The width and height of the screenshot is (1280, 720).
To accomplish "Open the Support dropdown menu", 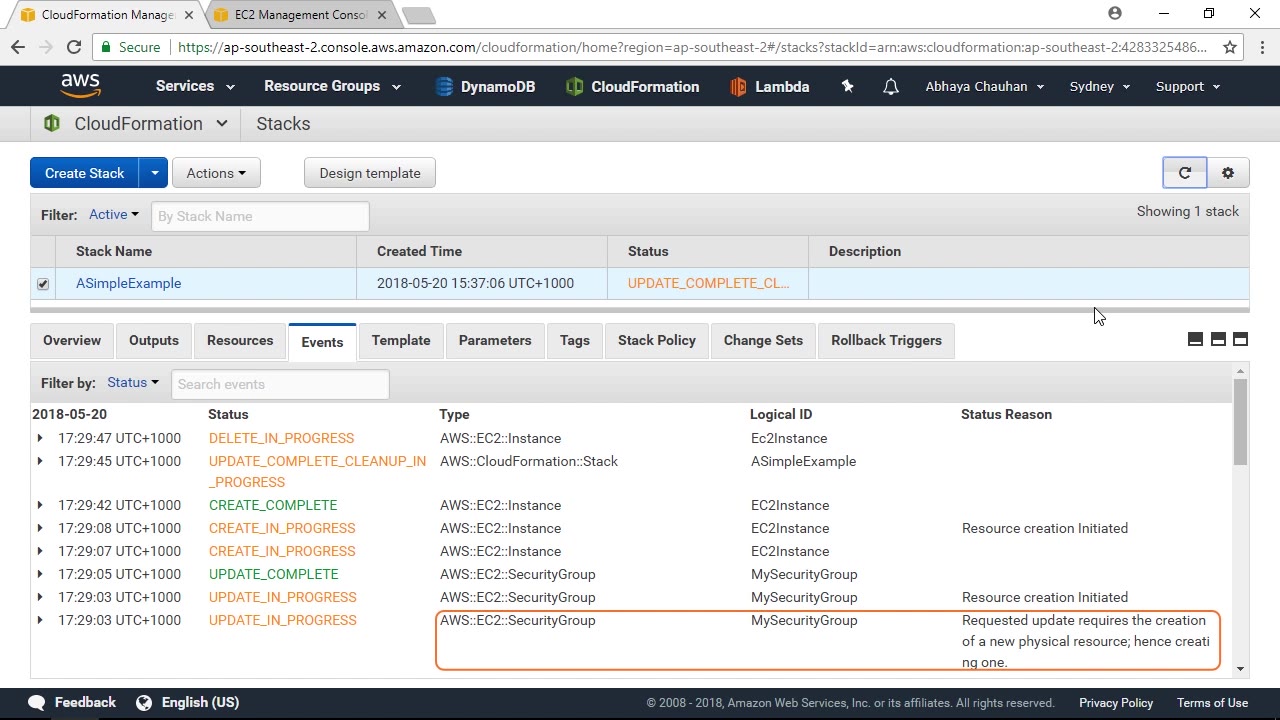I will coord(1188,86).
